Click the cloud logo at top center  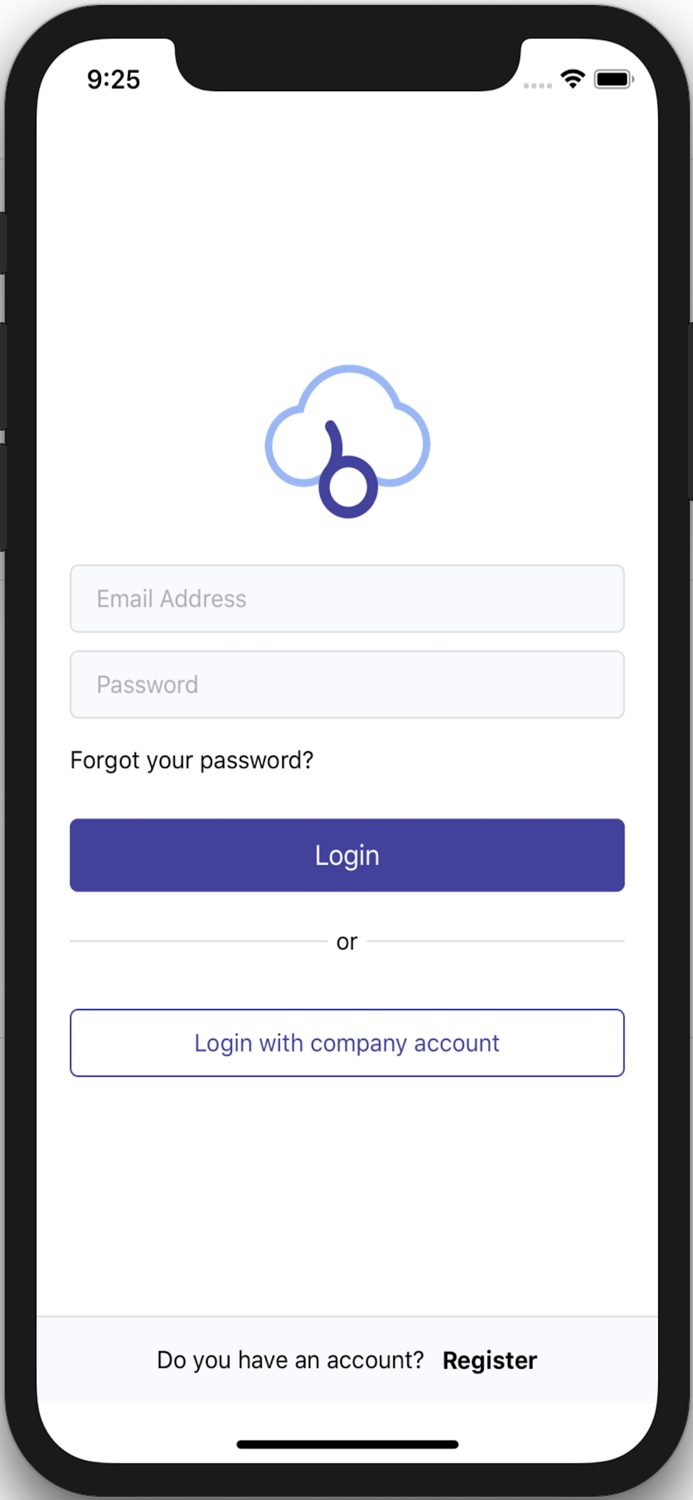pos(347,441)
